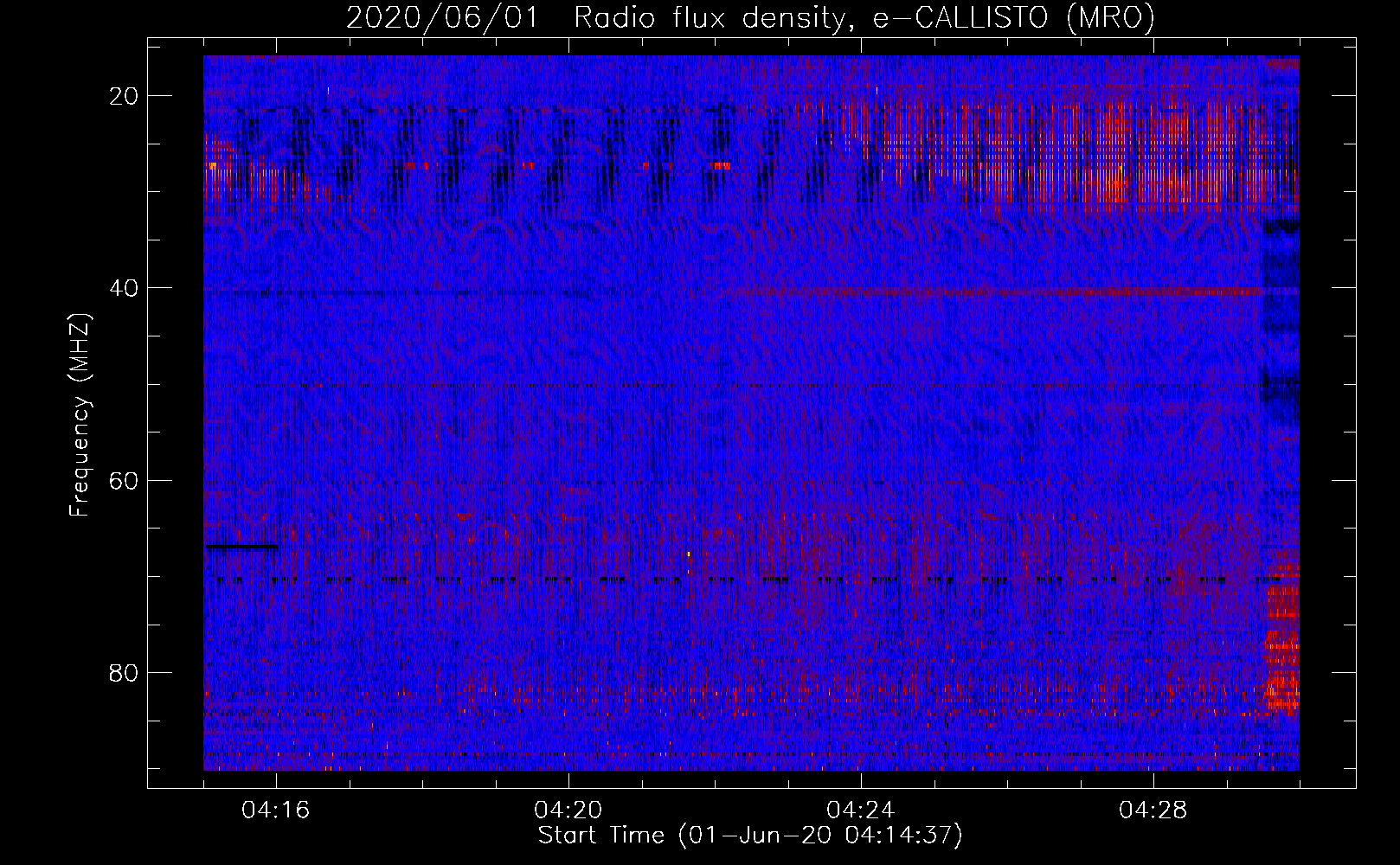
Task: Click the date "2020/06/01" in the title
Action: [441, 17]
